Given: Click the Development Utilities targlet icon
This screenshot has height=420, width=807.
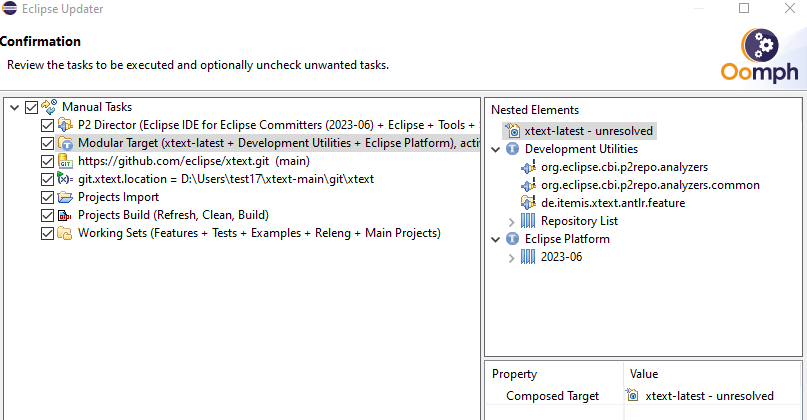Looking at the screenshot, I should (x=513, y=149).
